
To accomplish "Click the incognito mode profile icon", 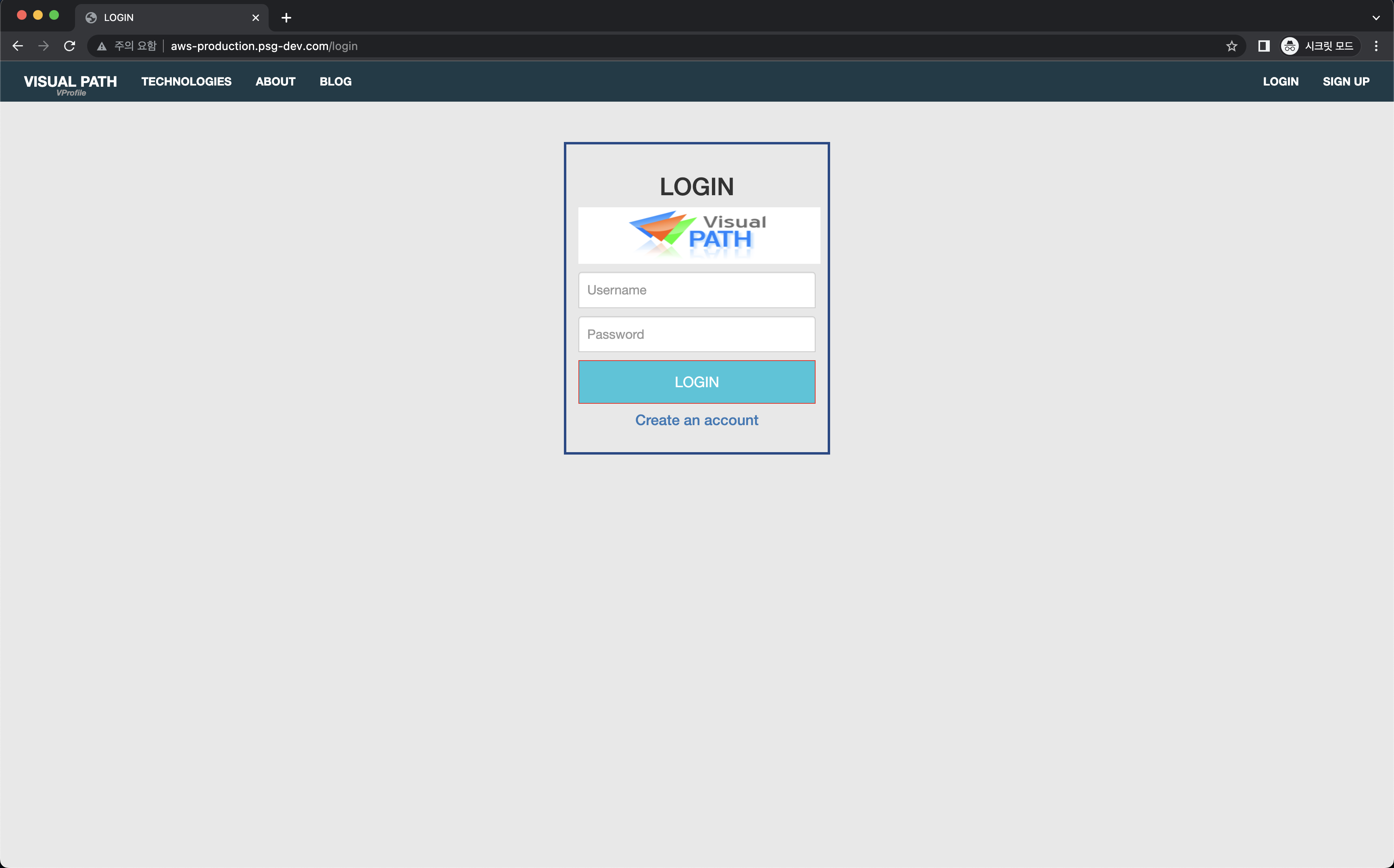I will 1290,46.
